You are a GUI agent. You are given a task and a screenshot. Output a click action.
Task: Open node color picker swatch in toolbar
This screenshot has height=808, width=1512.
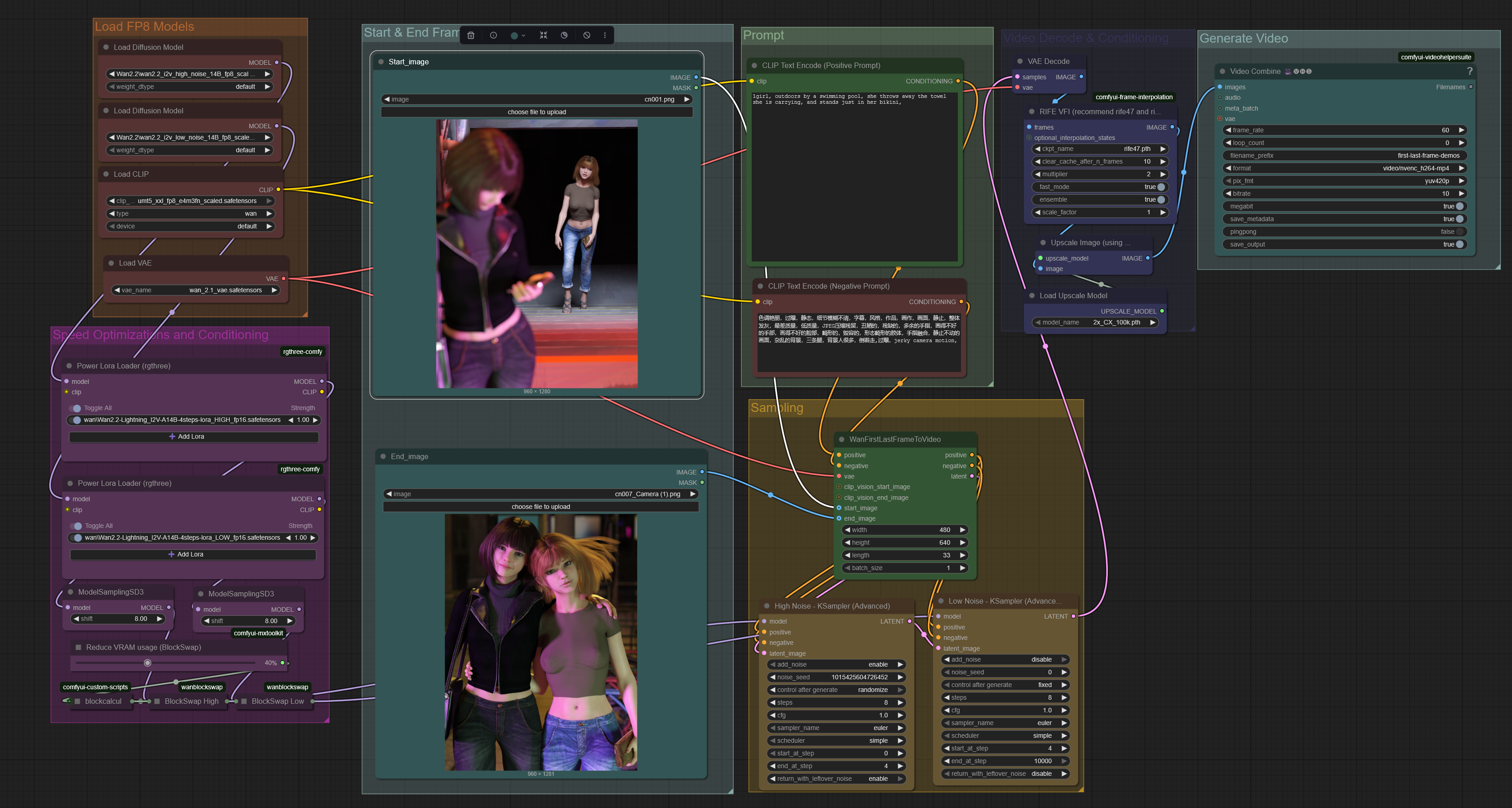517,35
